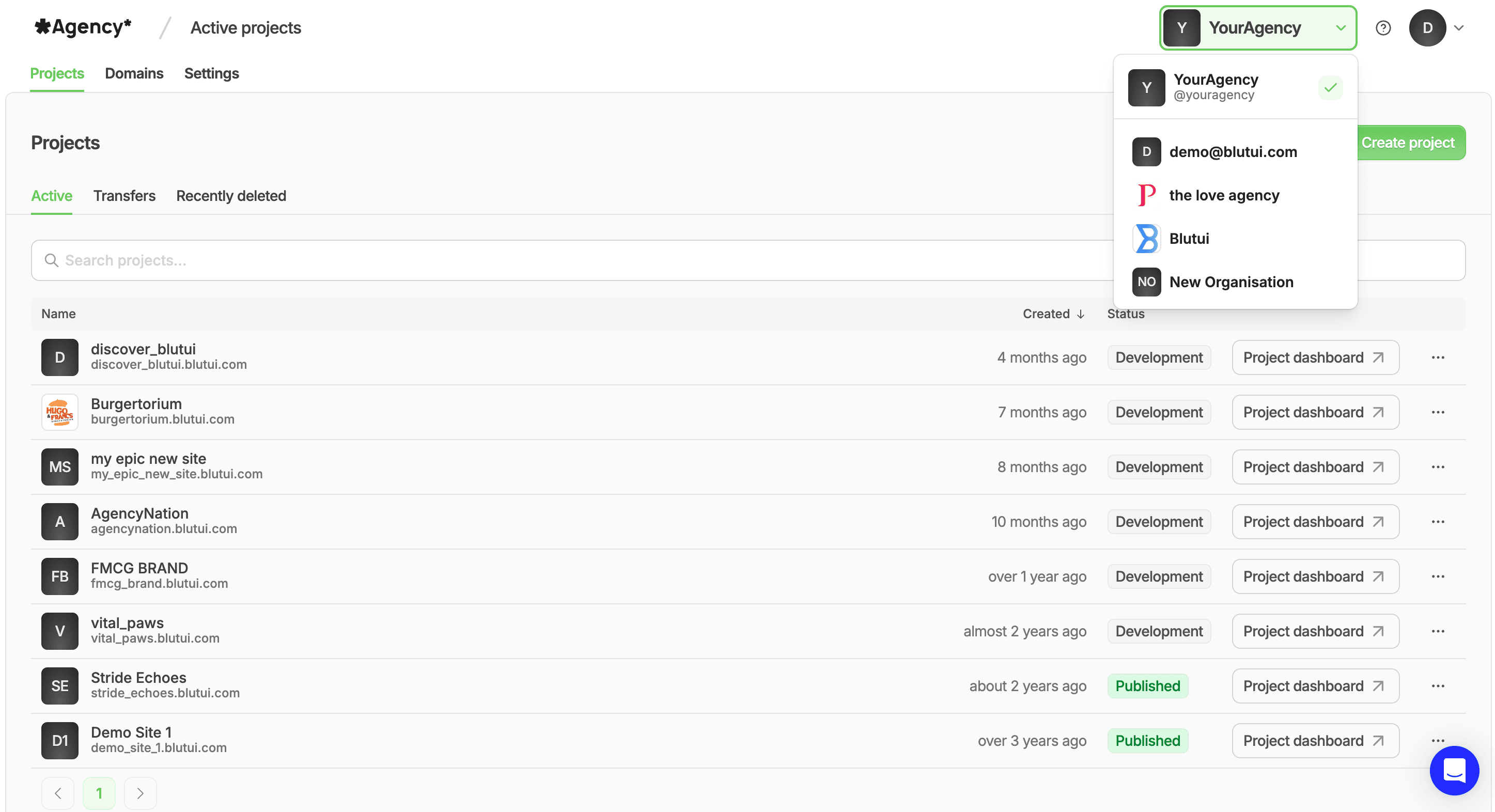1495x812 pixels.
Task: Focus the Search projects input field
Action: click(580, 261)
